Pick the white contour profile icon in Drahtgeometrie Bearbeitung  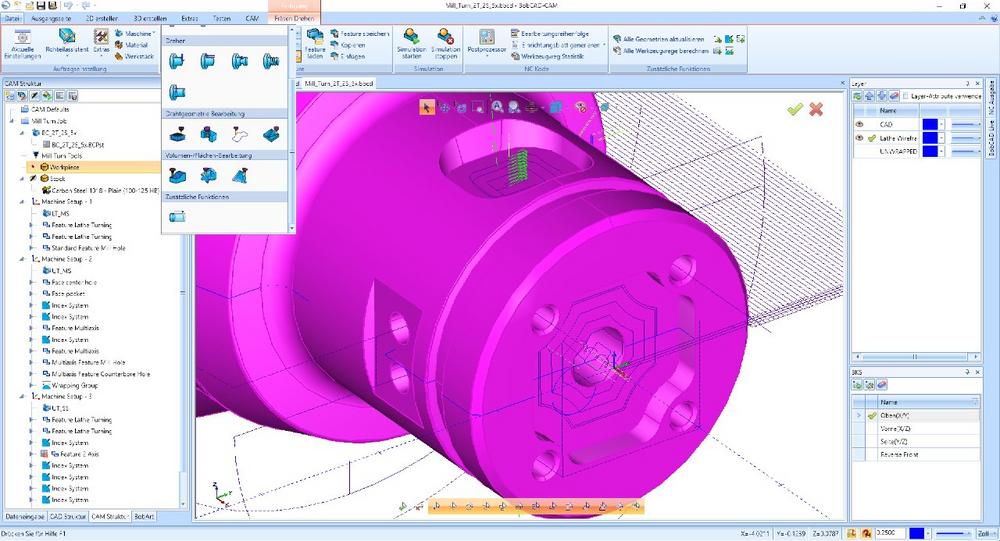(240, 134)
